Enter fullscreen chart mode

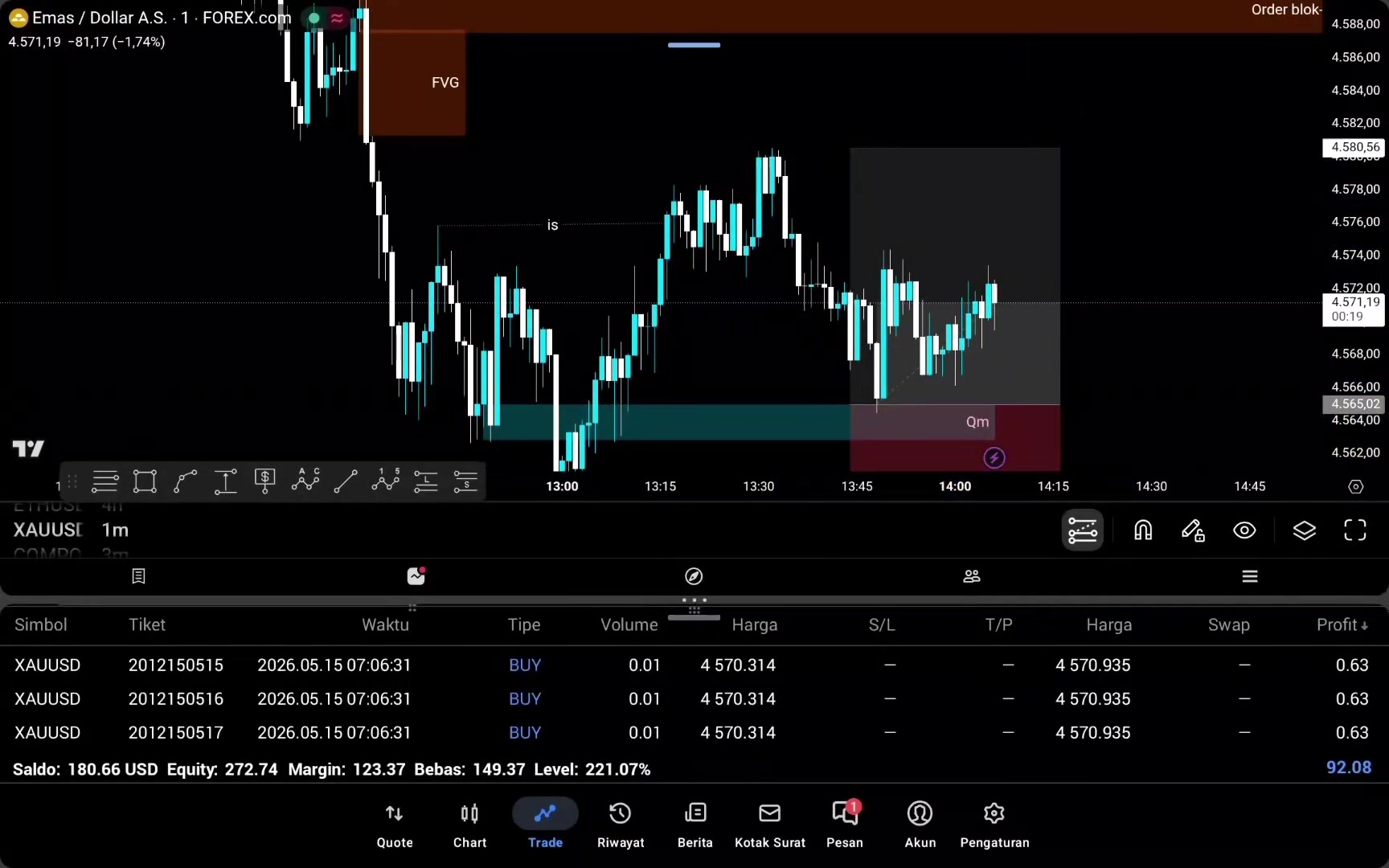click(1355, 530)
